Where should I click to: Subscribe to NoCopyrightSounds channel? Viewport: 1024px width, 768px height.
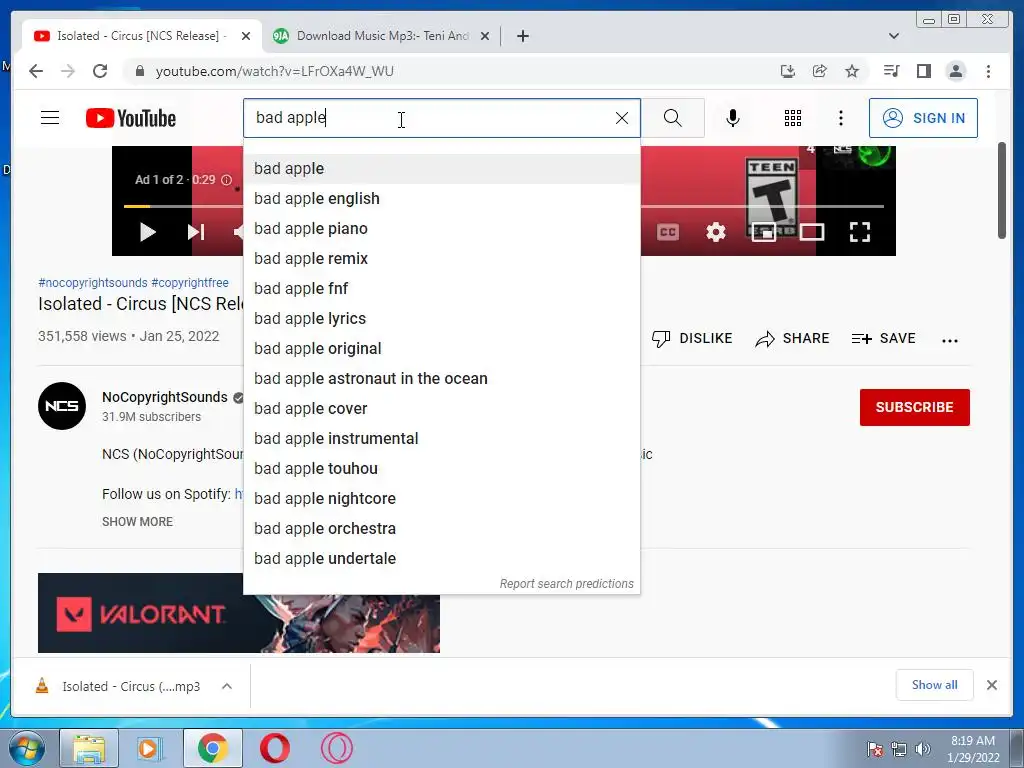point(914,408)
